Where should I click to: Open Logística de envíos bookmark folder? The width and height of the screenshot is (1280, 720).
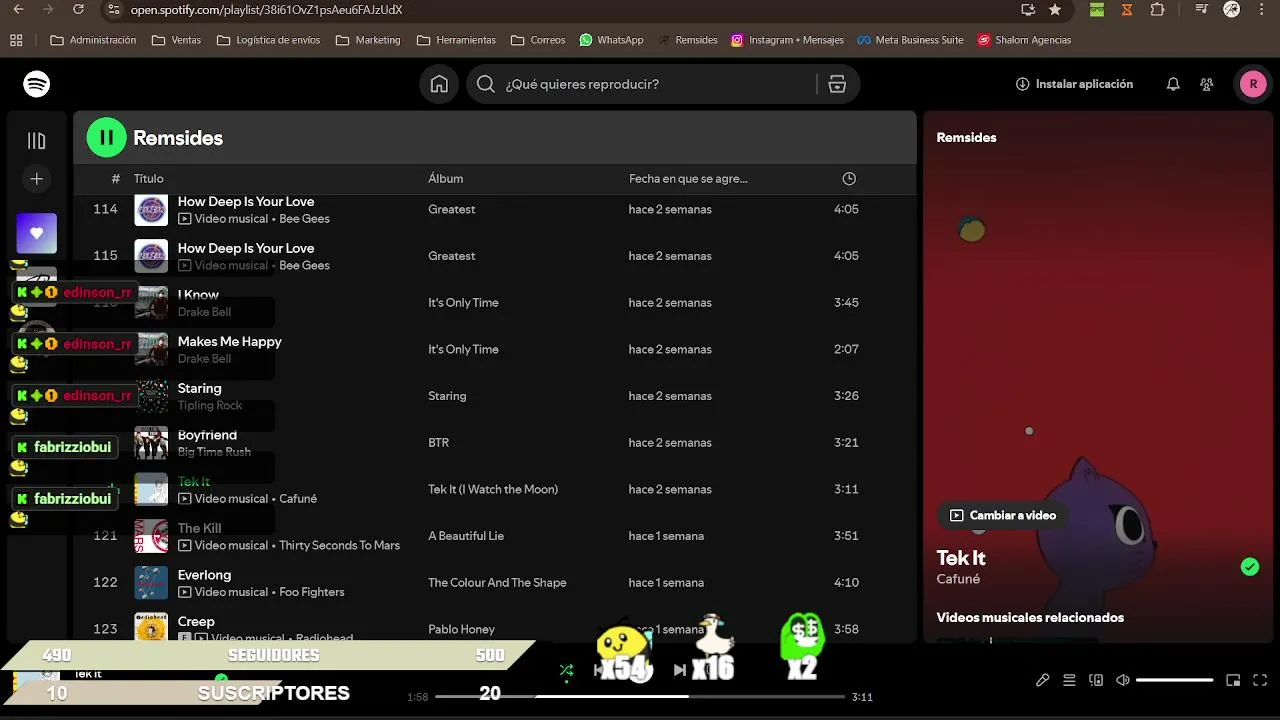tap(268, 40)
